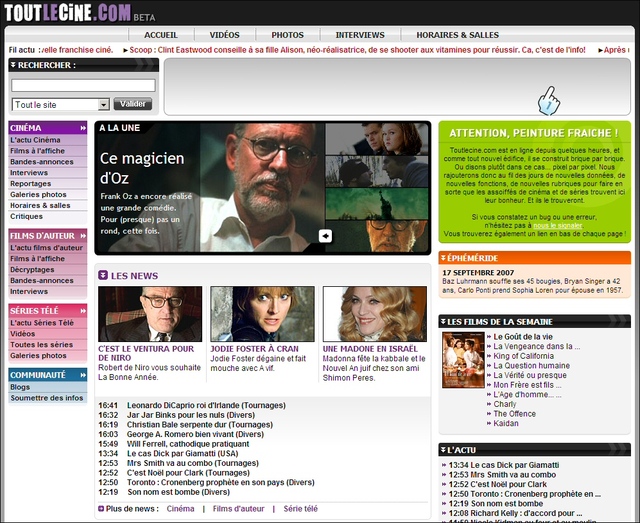Click the TouteLeCine.com logo
Screen dimensions: 640x523
(x=66, y=13)
